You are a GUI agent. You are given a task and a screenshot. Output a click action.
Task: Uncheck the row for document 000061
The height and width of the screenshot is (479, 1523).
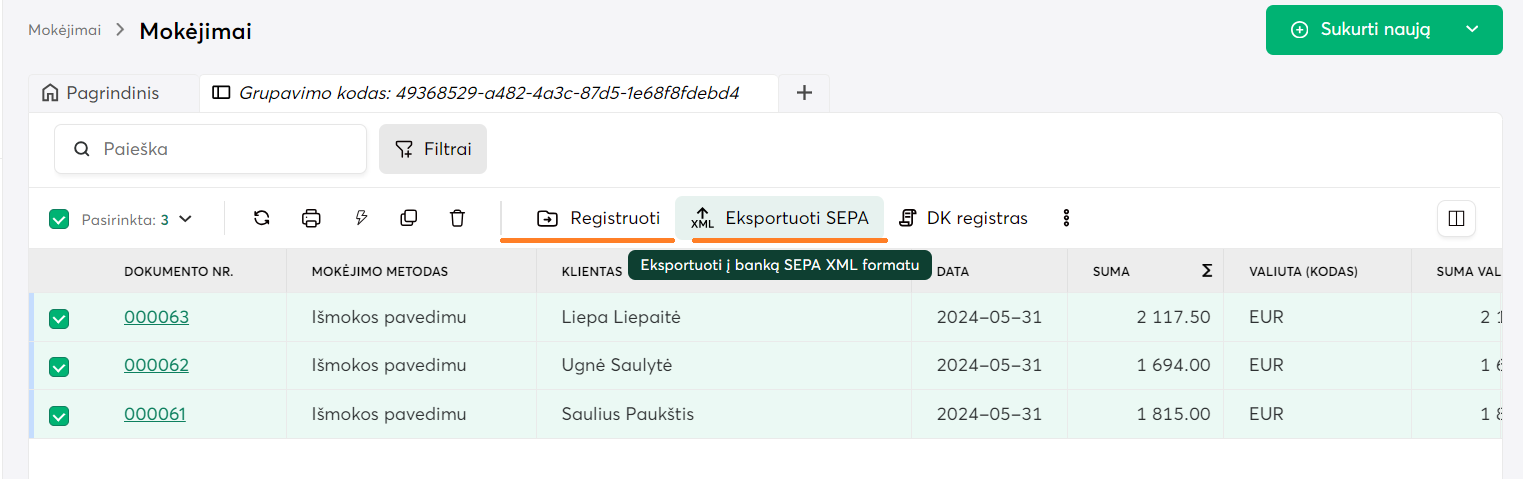point(59,415)
